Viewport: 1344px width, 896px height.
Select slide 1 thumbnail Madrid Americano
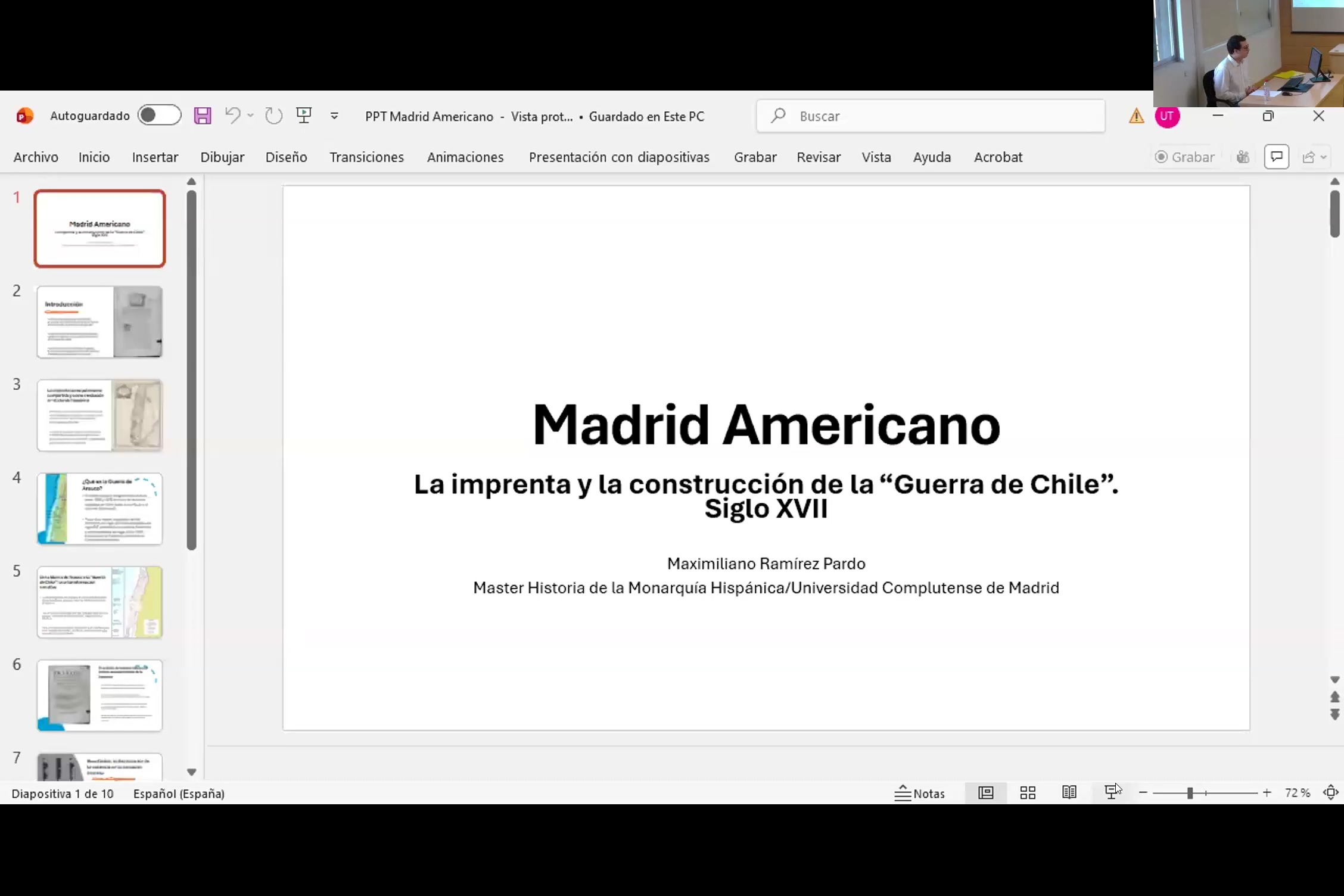pyautogui.click(x=99, y=229)
